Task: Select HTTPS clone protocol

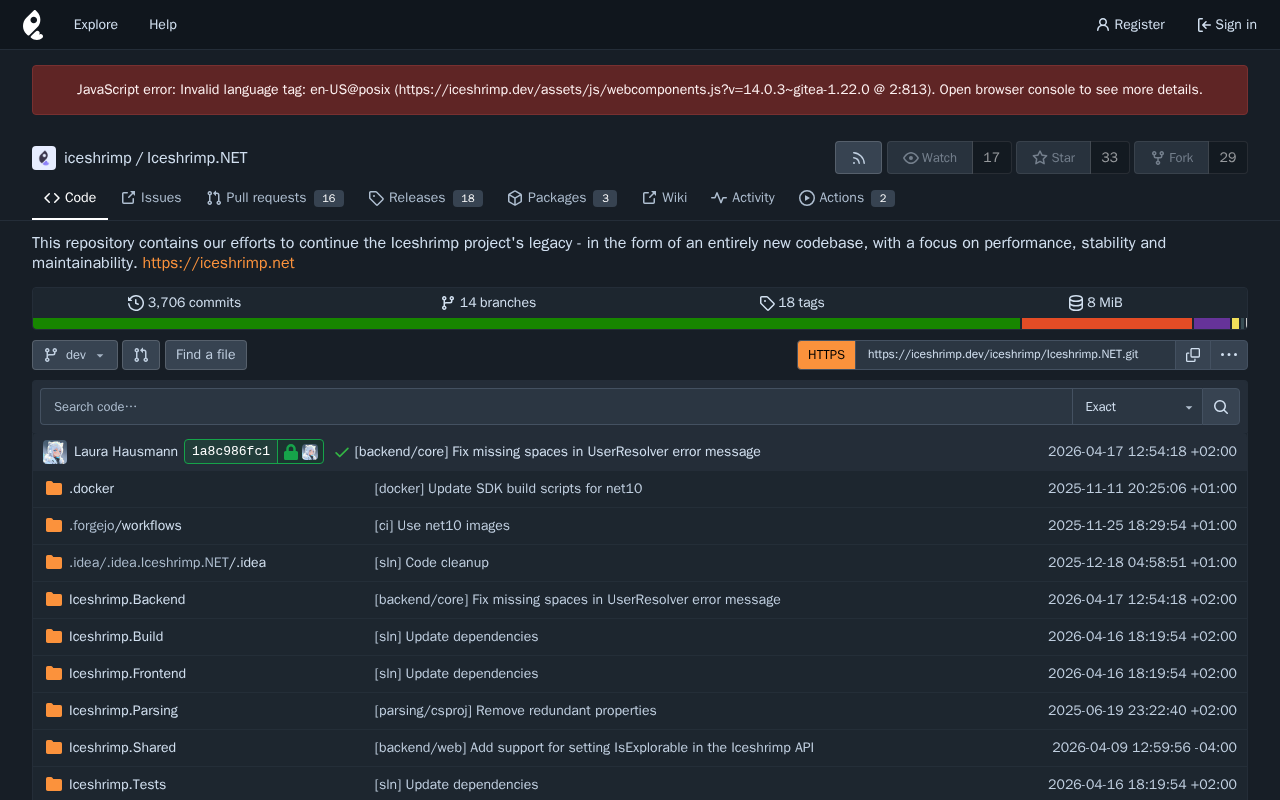Action: click(826, 355)
